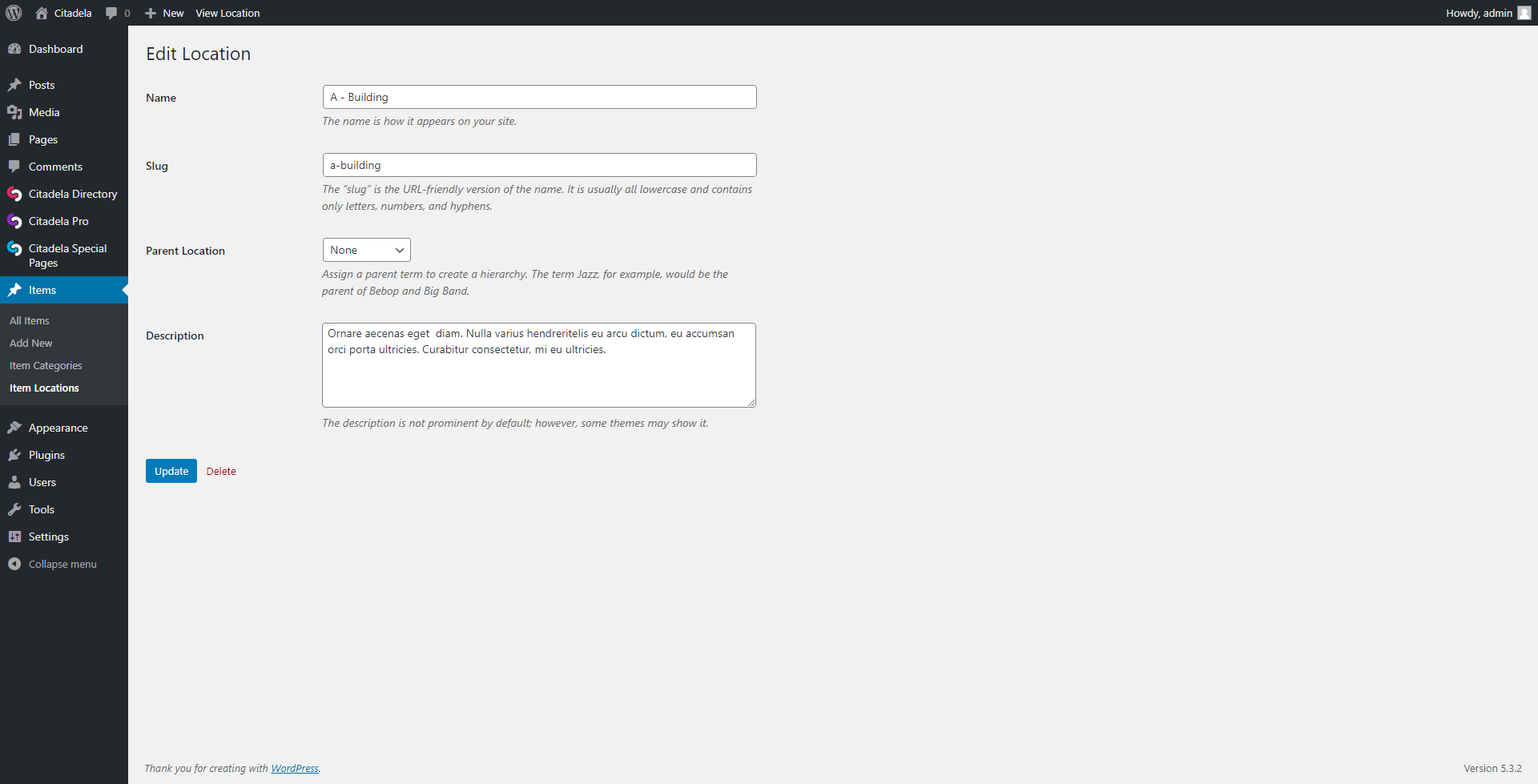This screenshot has height=784, width=1538.
Task: Open the Dashboard menu item
Action: 55,49
